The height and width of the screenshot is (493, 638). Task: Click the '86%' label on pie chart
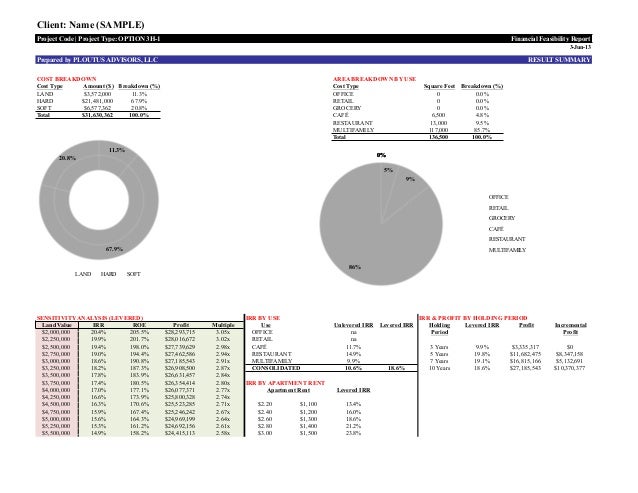tap(355, 267)
